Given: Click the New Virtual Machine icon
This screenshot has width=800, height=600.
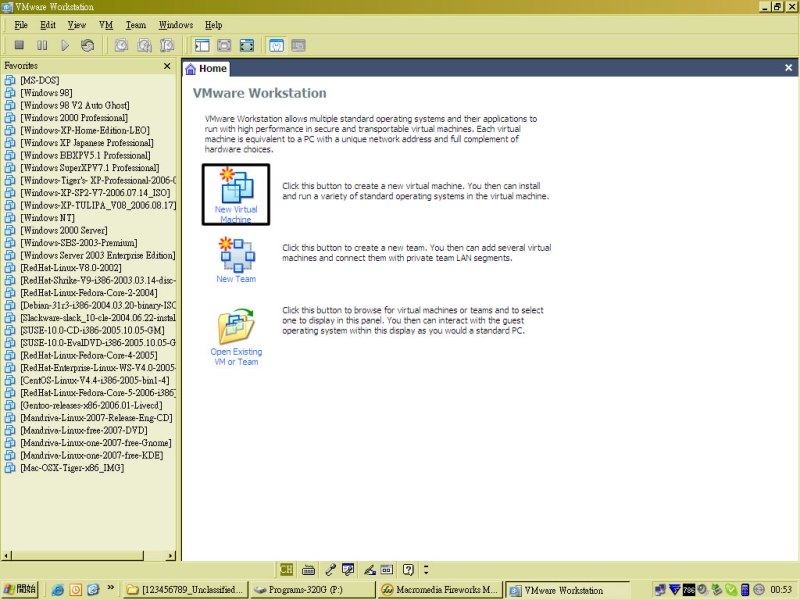Looking at the screenshot, I should [236, 186].
